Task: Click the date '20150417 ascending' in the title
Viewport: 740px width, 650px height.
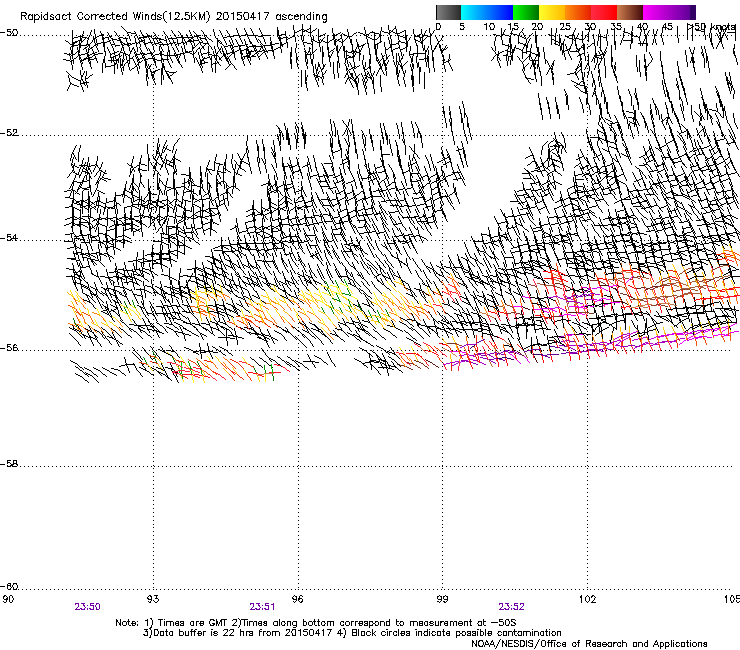Action: coord(271,17)
